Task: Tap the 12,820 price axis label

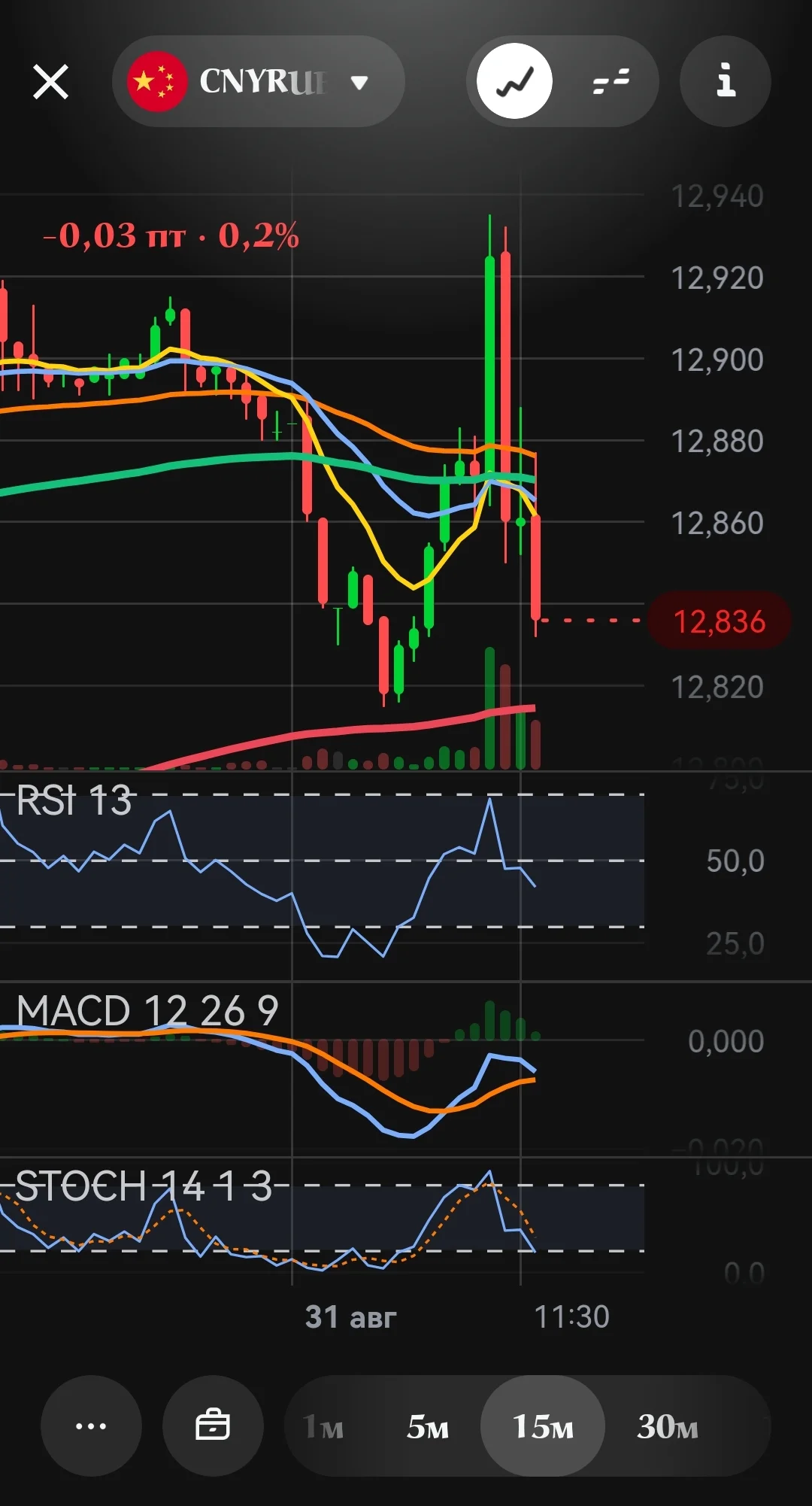Action: coord(717,688)
